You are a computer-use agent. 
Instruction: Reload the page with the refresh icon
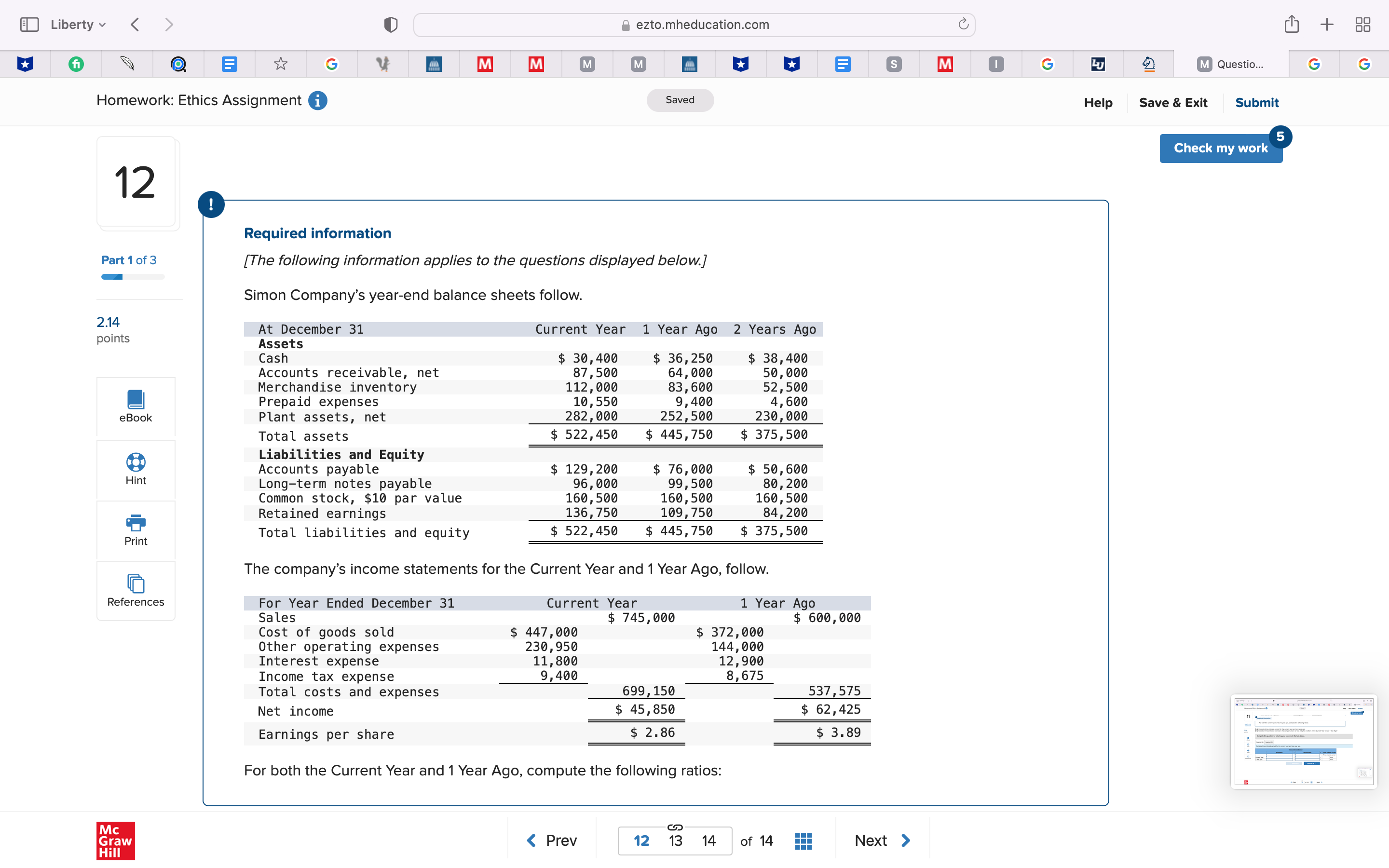point(963,24)
